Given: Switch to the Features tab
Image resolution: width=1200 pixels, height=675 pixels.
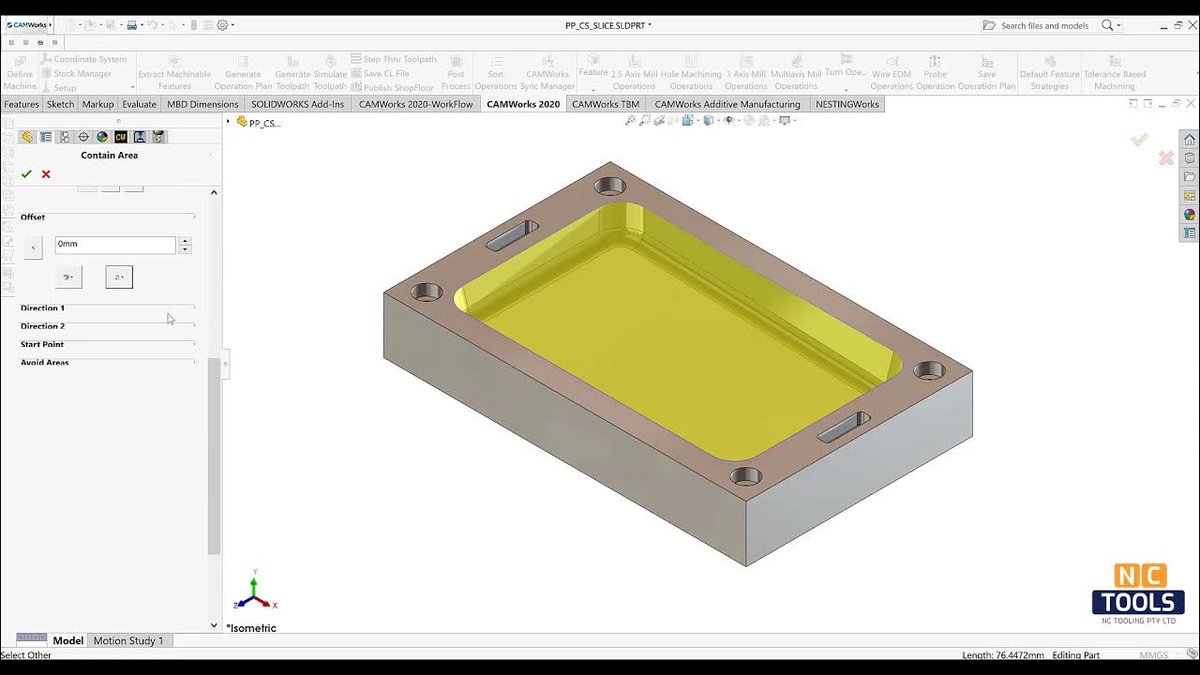Looking at the screenshot, I should (x=21, y=104).
